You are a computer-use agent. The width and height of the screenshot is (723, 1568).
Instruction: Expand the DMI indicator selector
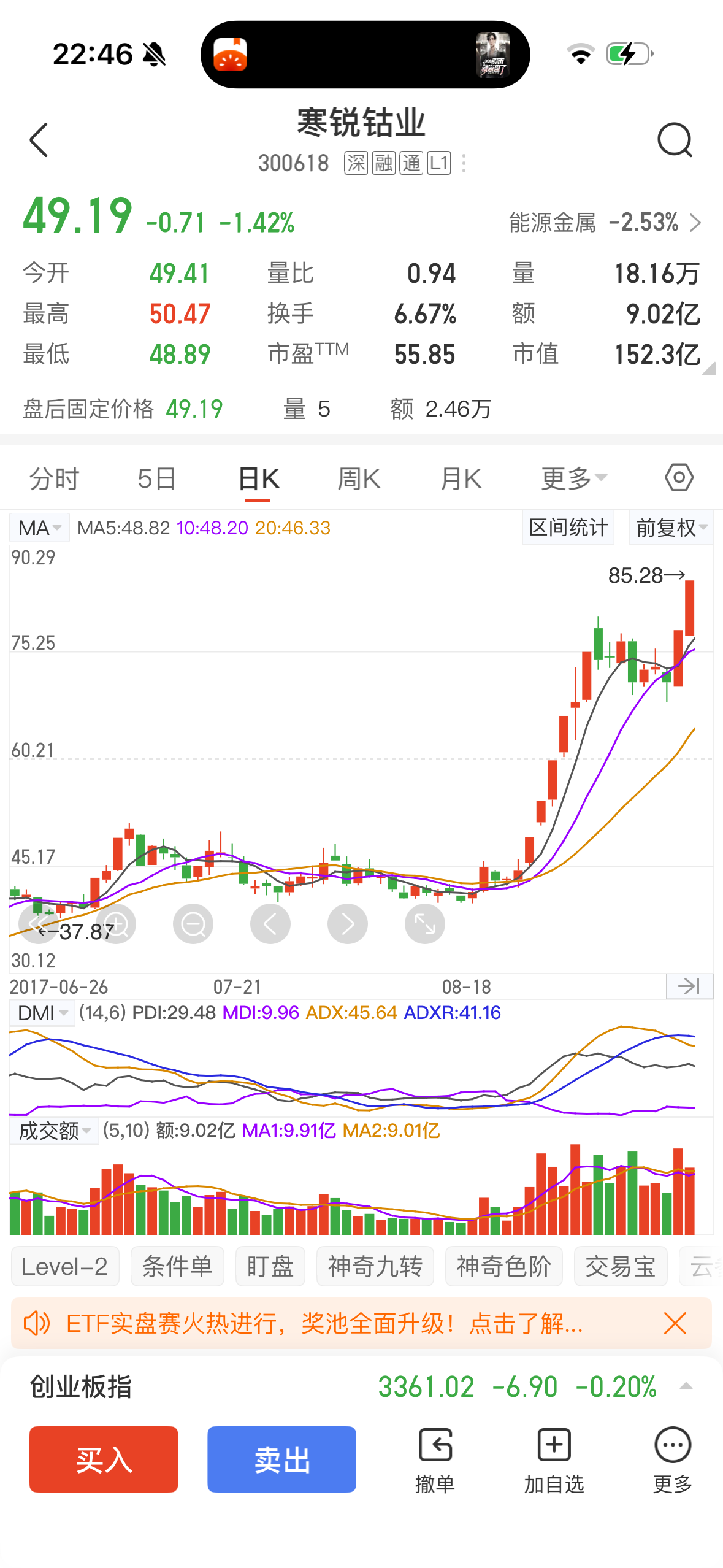click(x=42, y=1013)
